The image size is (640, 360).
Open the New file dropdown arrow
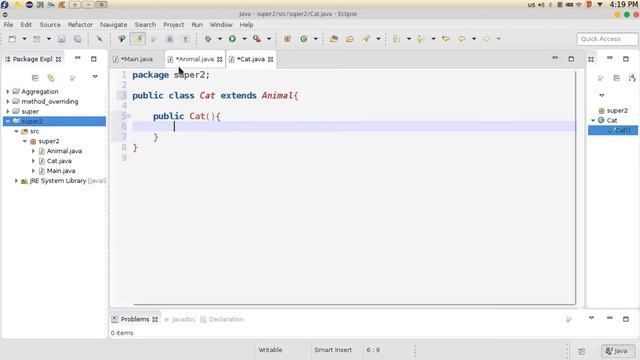(24, 39)
